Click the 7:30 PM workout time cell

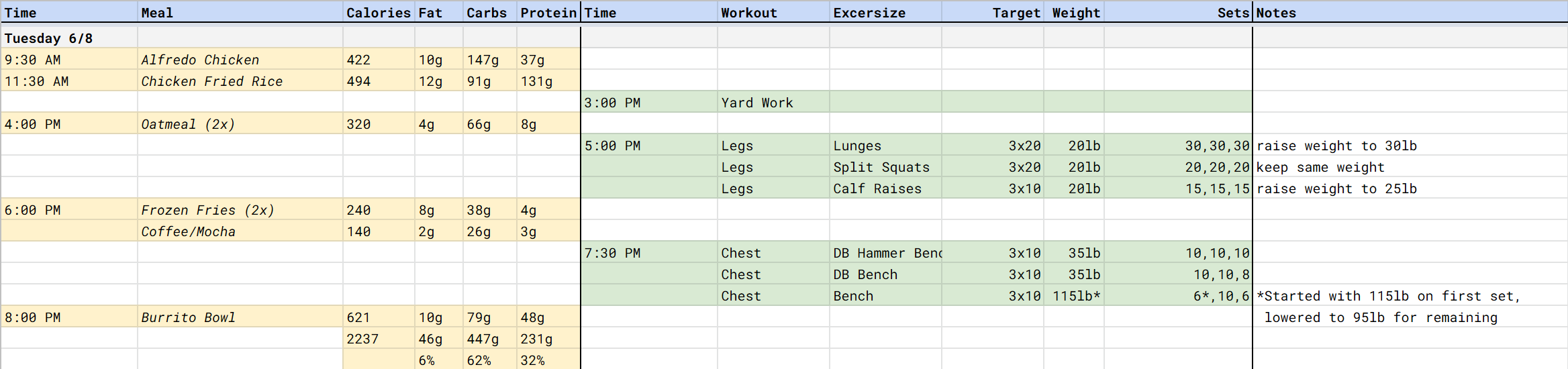pyautogui.click(x=612, y=253)
